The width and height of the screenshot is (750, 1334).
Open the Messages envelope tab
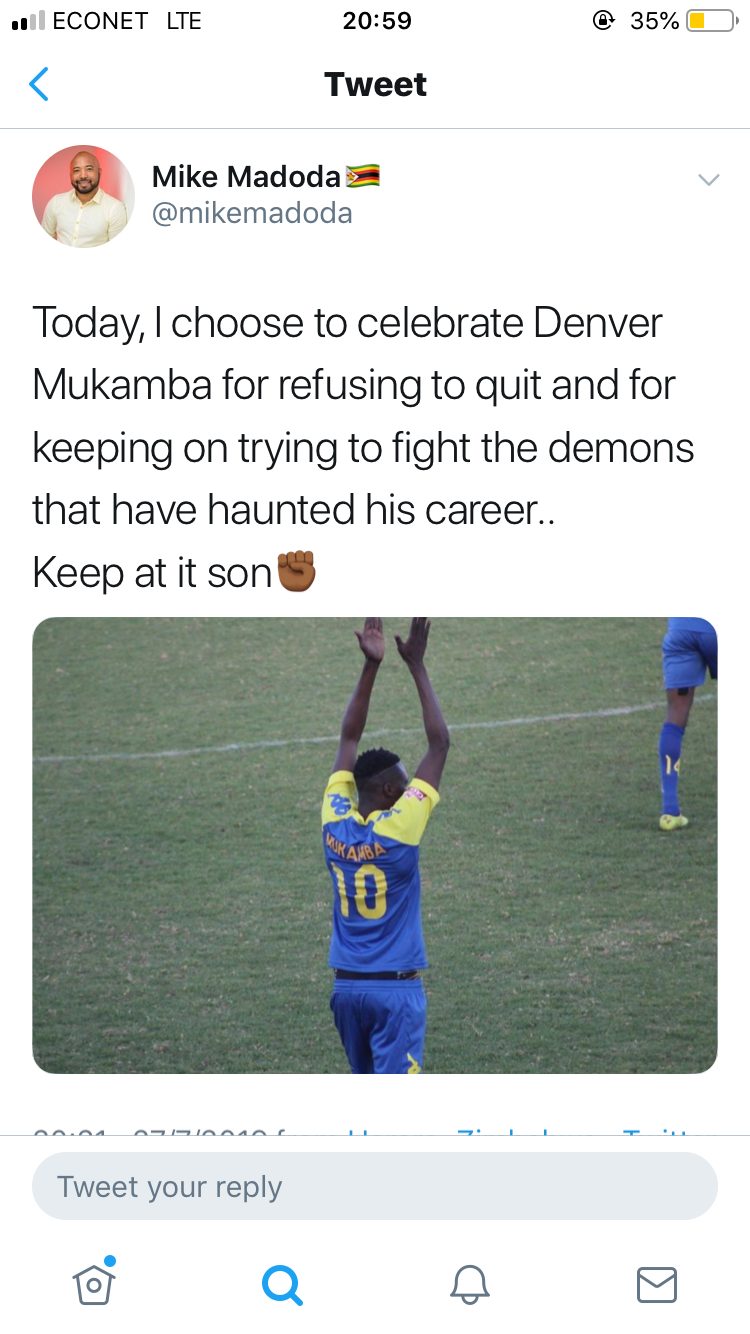pyautogui.click(x=657, y=1284)
